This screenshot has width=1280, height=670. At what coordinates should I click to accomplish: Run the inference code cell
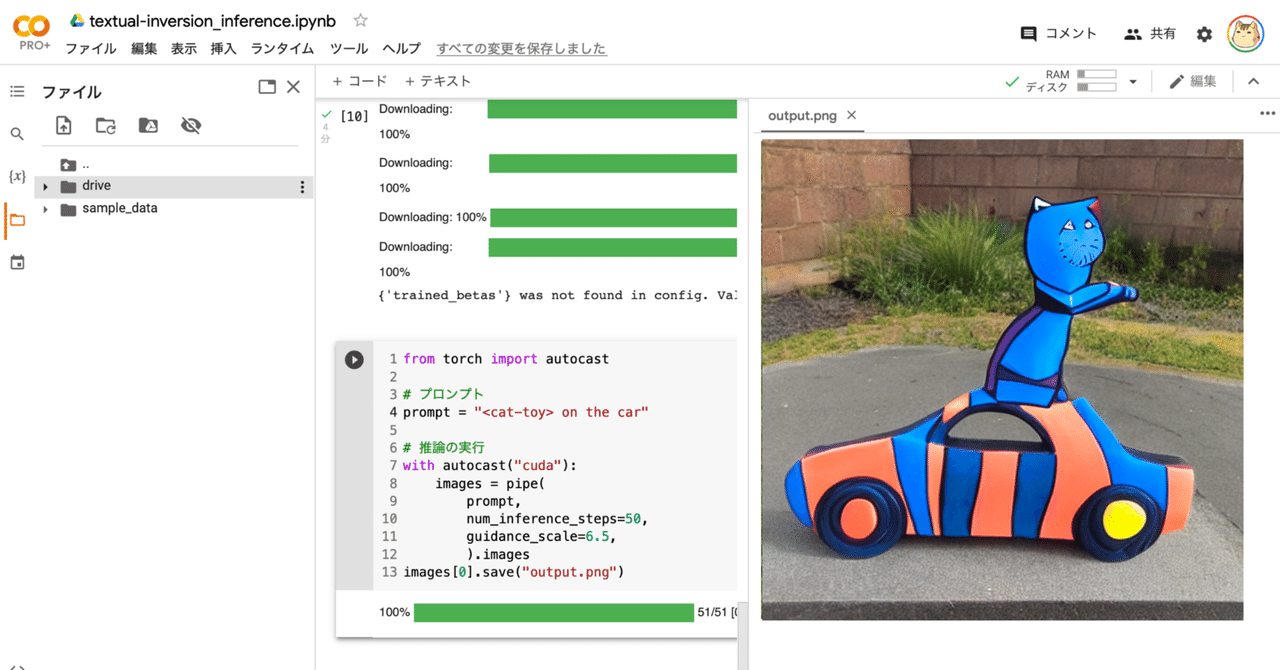point(354,358)
